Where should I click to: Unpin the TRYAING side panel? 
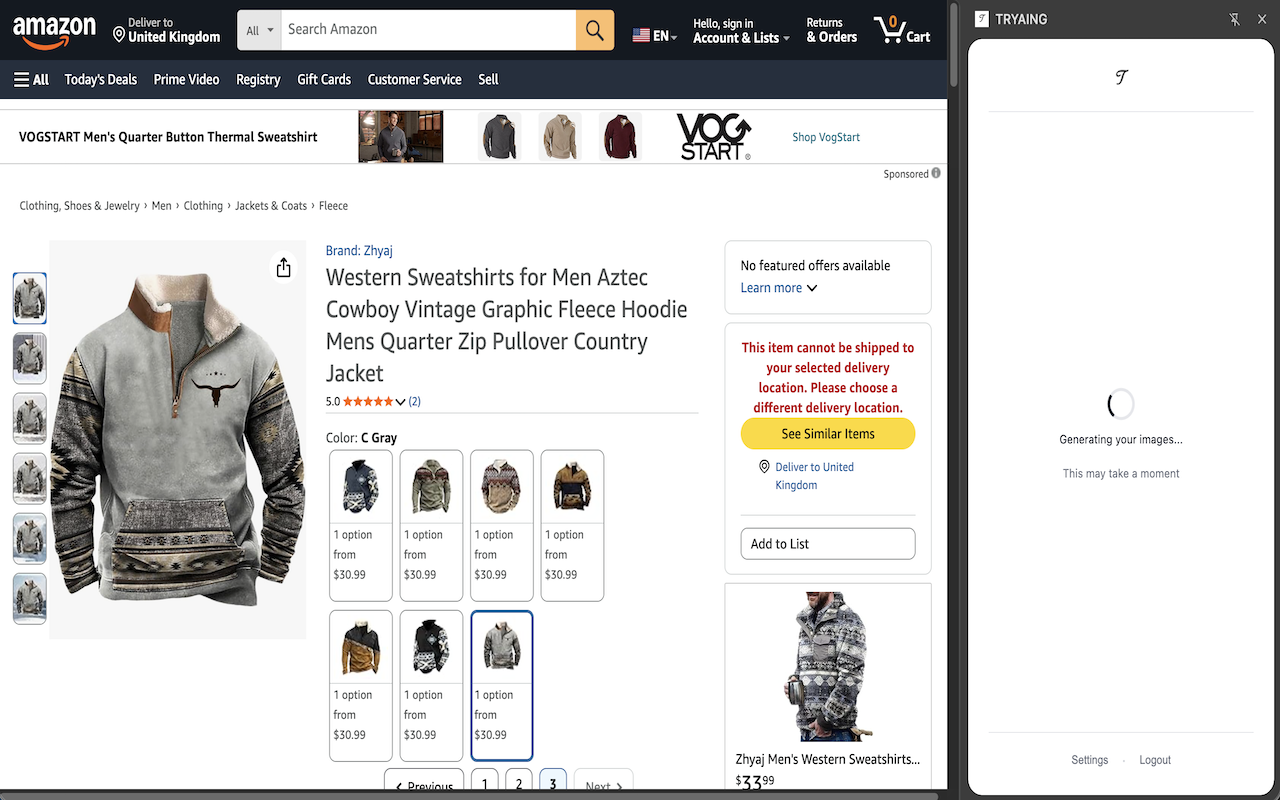pyautogui.click(x=1235, y=18)
